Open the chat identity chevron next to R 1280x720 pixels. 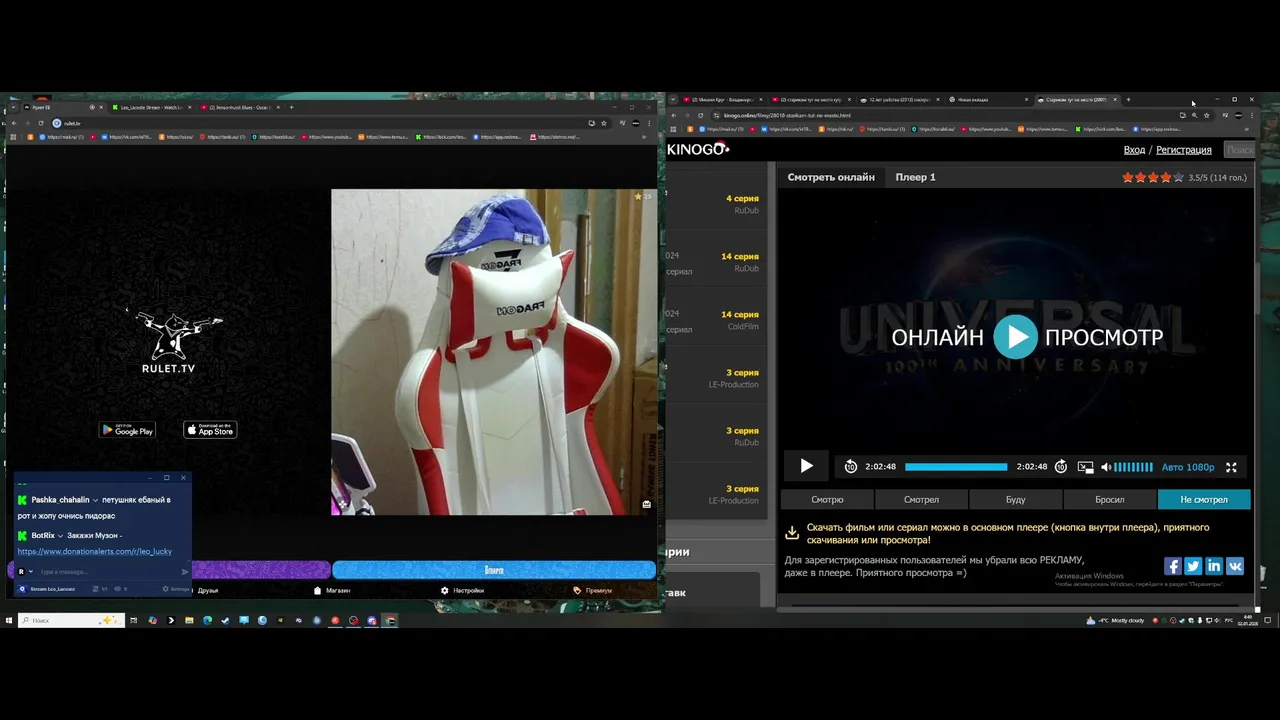[x=31, y=572]
